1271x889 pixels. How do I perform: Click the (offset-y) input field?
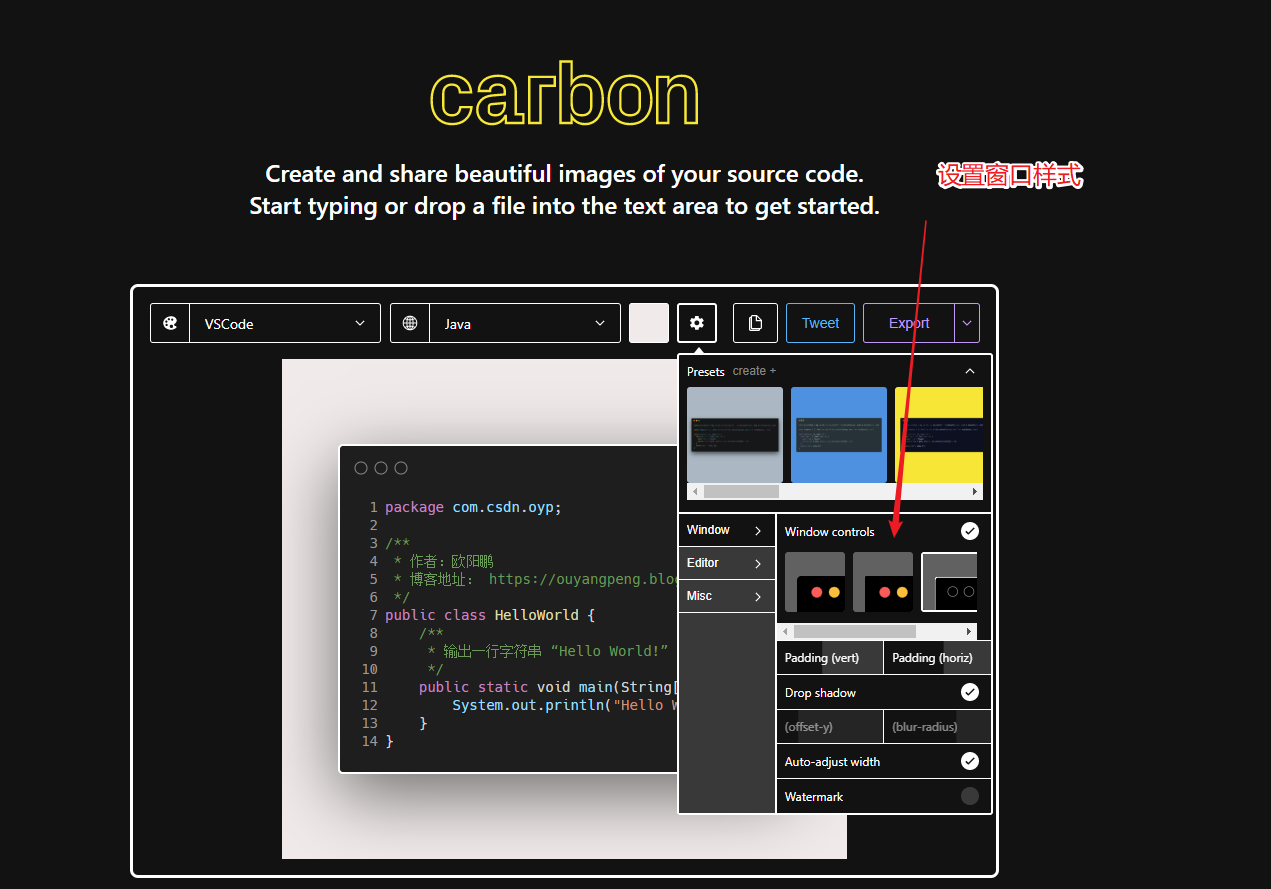(830, 727)
